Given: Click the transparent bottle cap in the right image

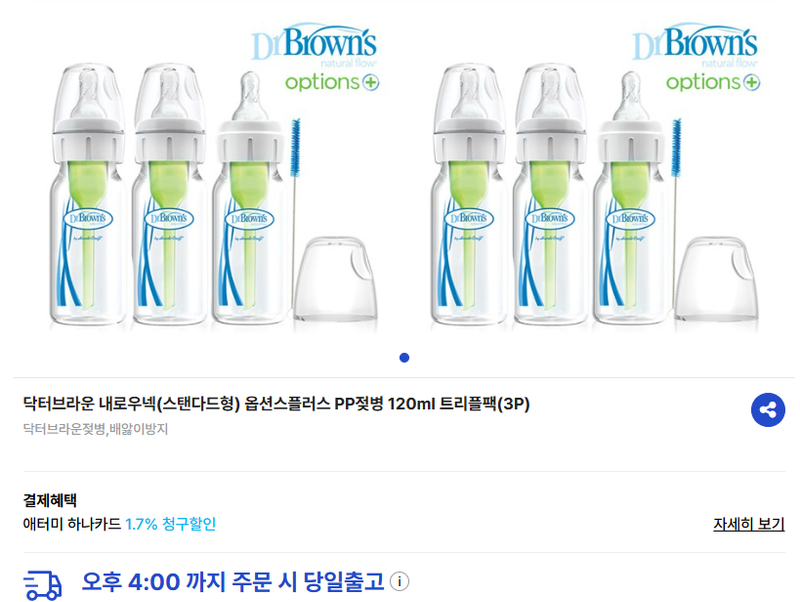Looking at the screenshot, I should (716, 279).
